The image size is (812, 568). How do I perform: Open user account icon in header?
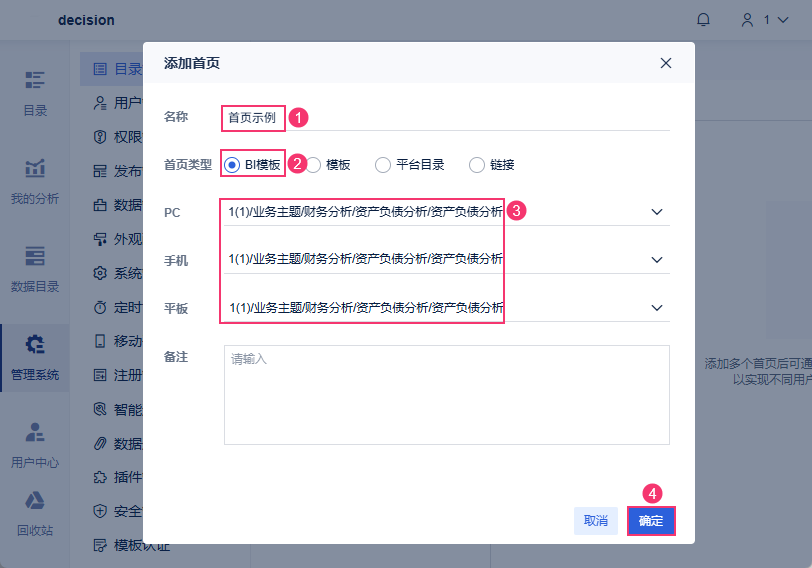pos(747,20)
